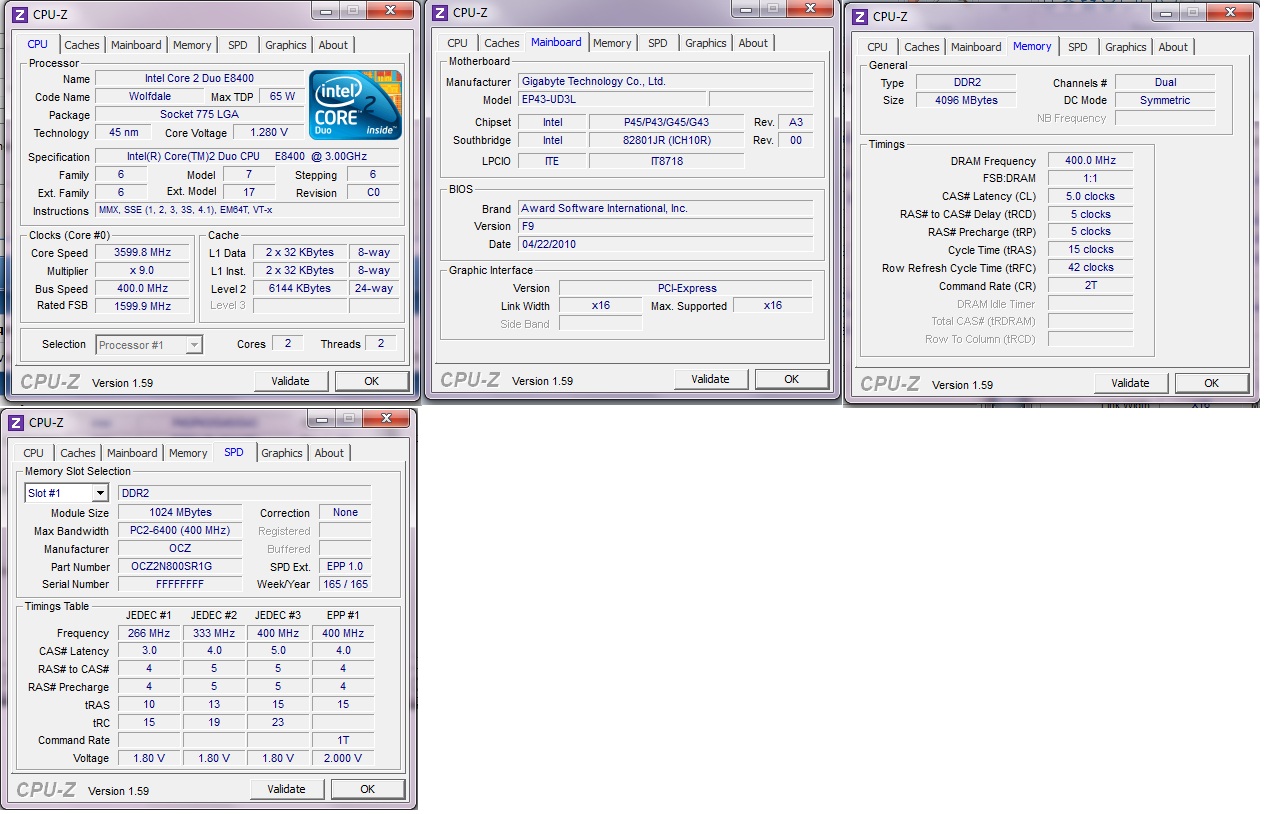
Task: Go to Graphics tab in the Memory window
Action: pos(1126,47)
